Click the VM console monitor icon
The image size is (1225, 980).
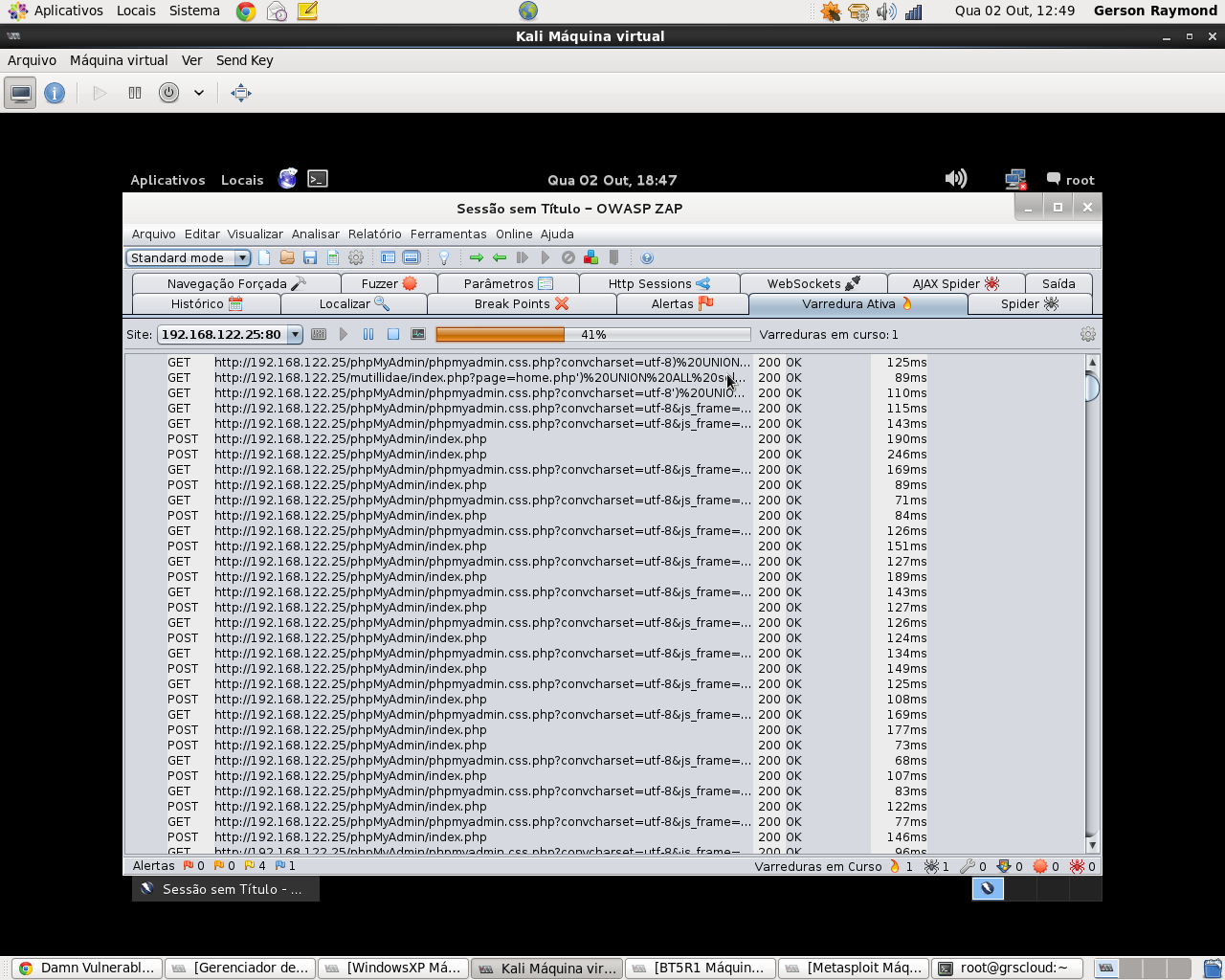tap(21, 93)
